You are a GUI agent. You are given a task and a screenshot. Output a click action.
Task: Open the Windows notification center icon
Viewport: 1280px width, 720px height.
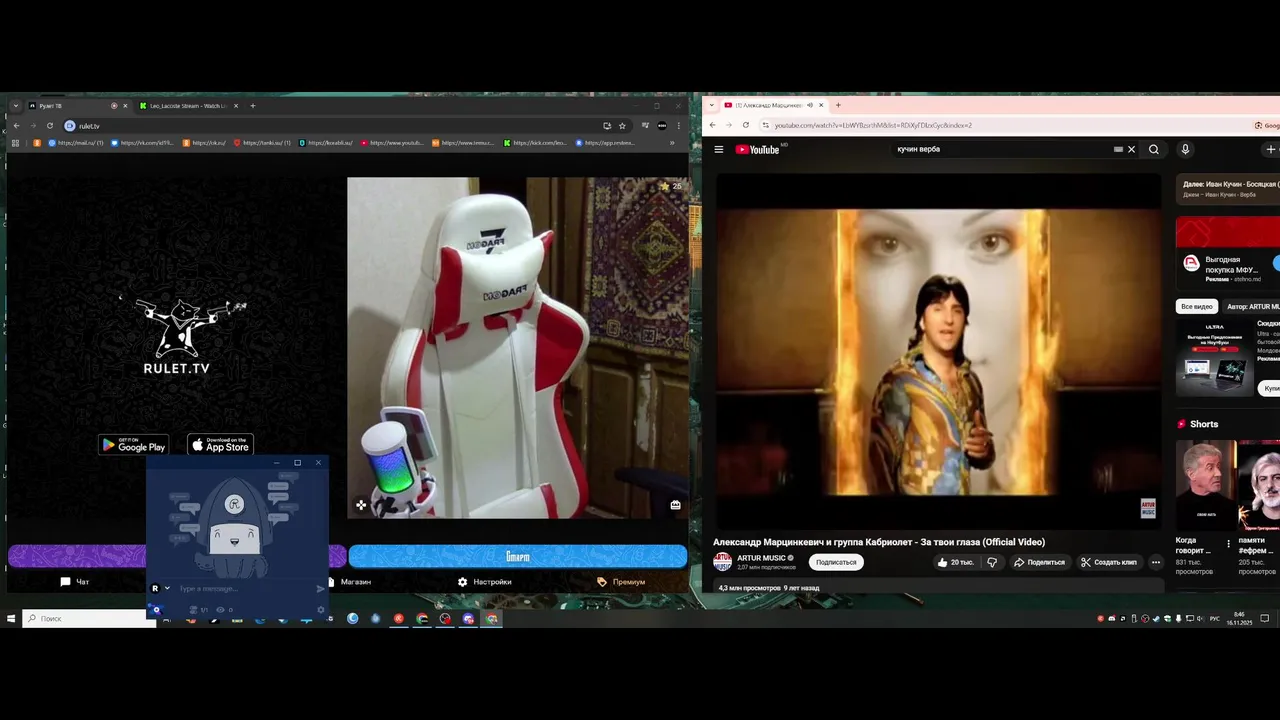[x=1264, y=619]
